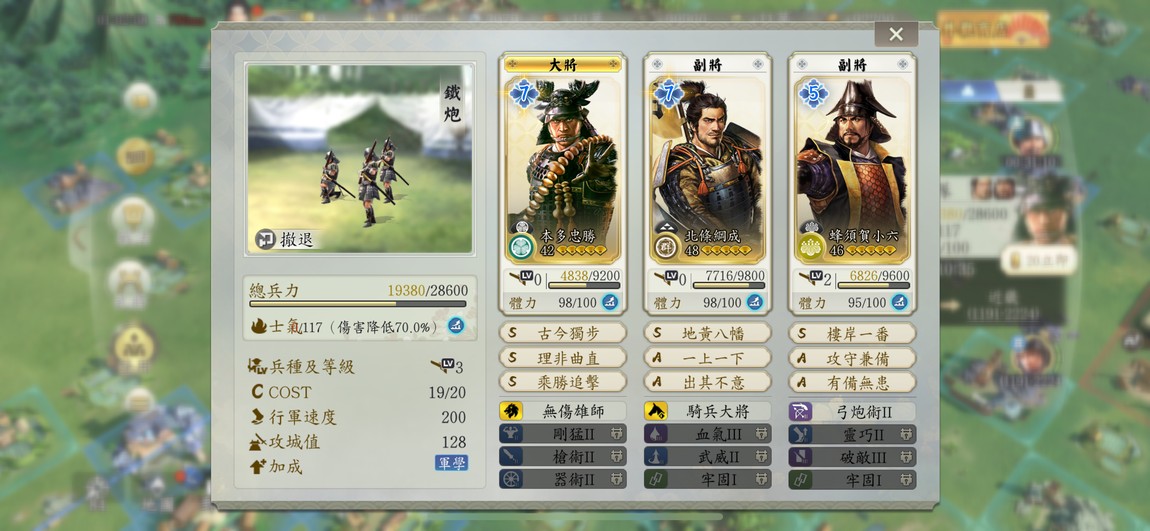
Task: Select the 破敵III trait row
Action: tap(852, 456)
